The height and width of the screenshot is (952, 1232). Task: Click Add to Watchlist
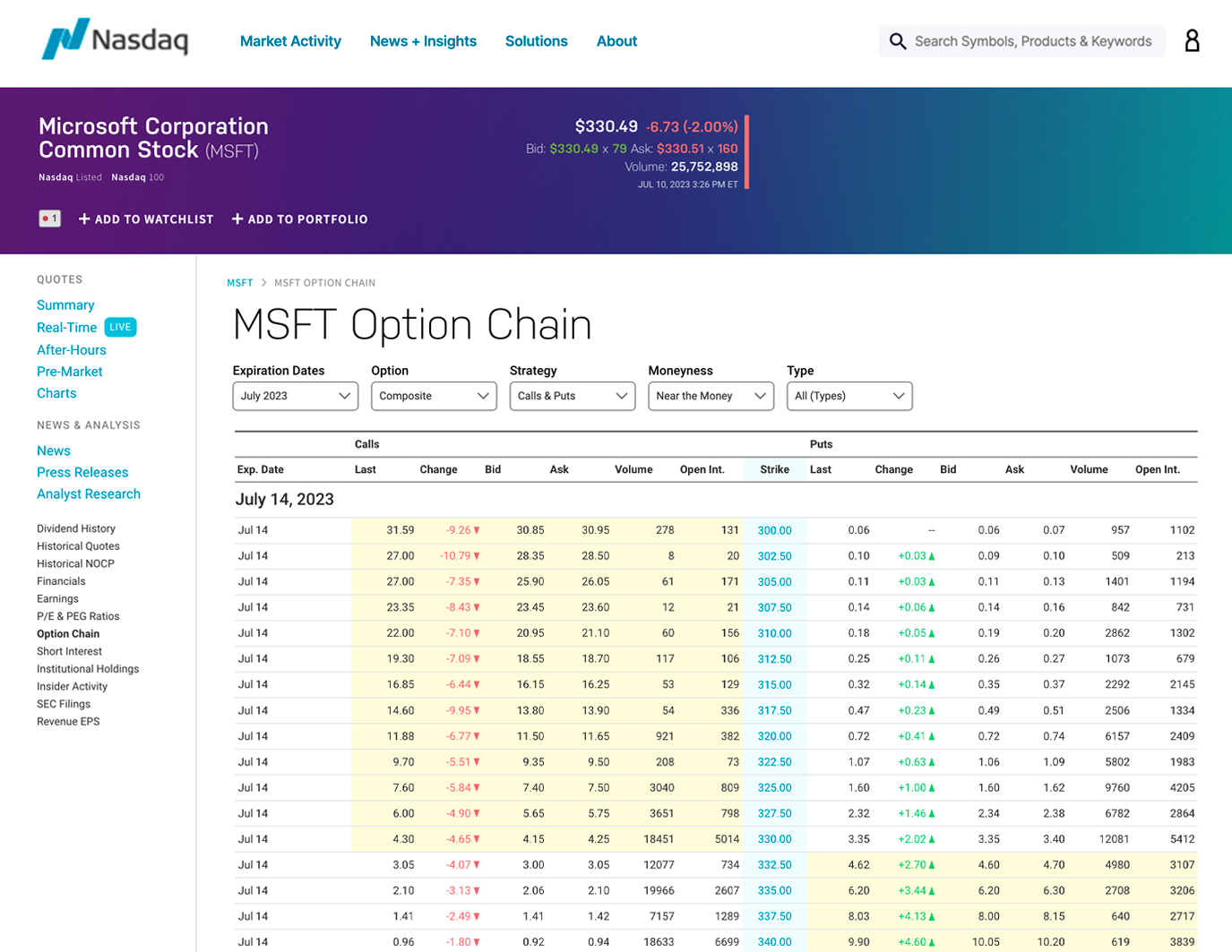point(146,219)
